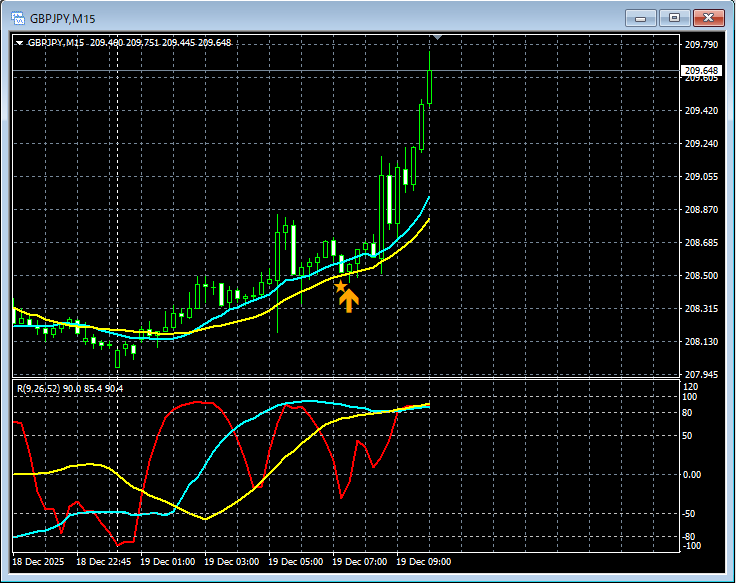Click the 19 Dec 09:00 time axis label

427,562
